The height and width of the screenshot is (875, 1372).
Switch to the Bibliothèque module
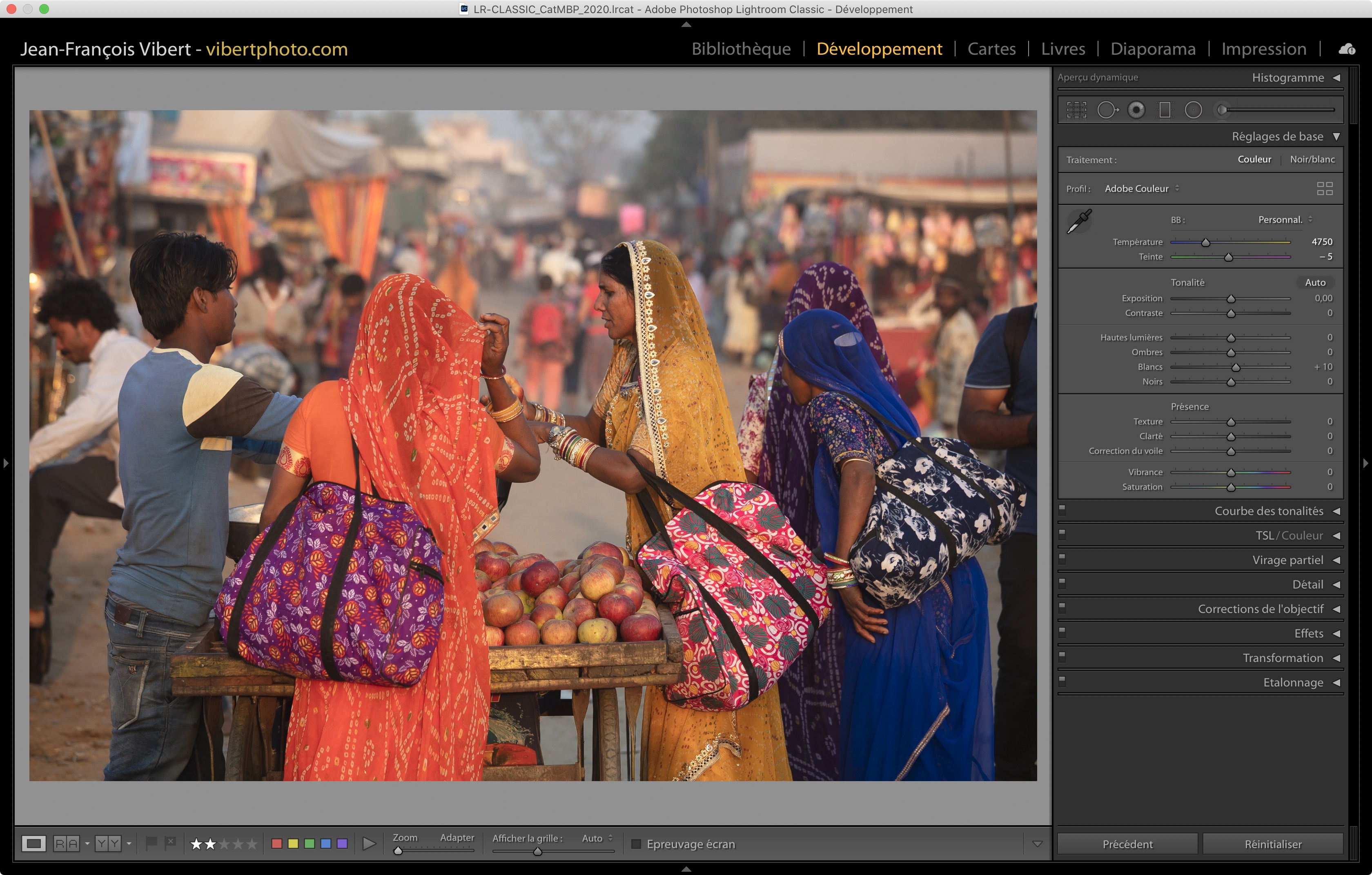[741, 49]
